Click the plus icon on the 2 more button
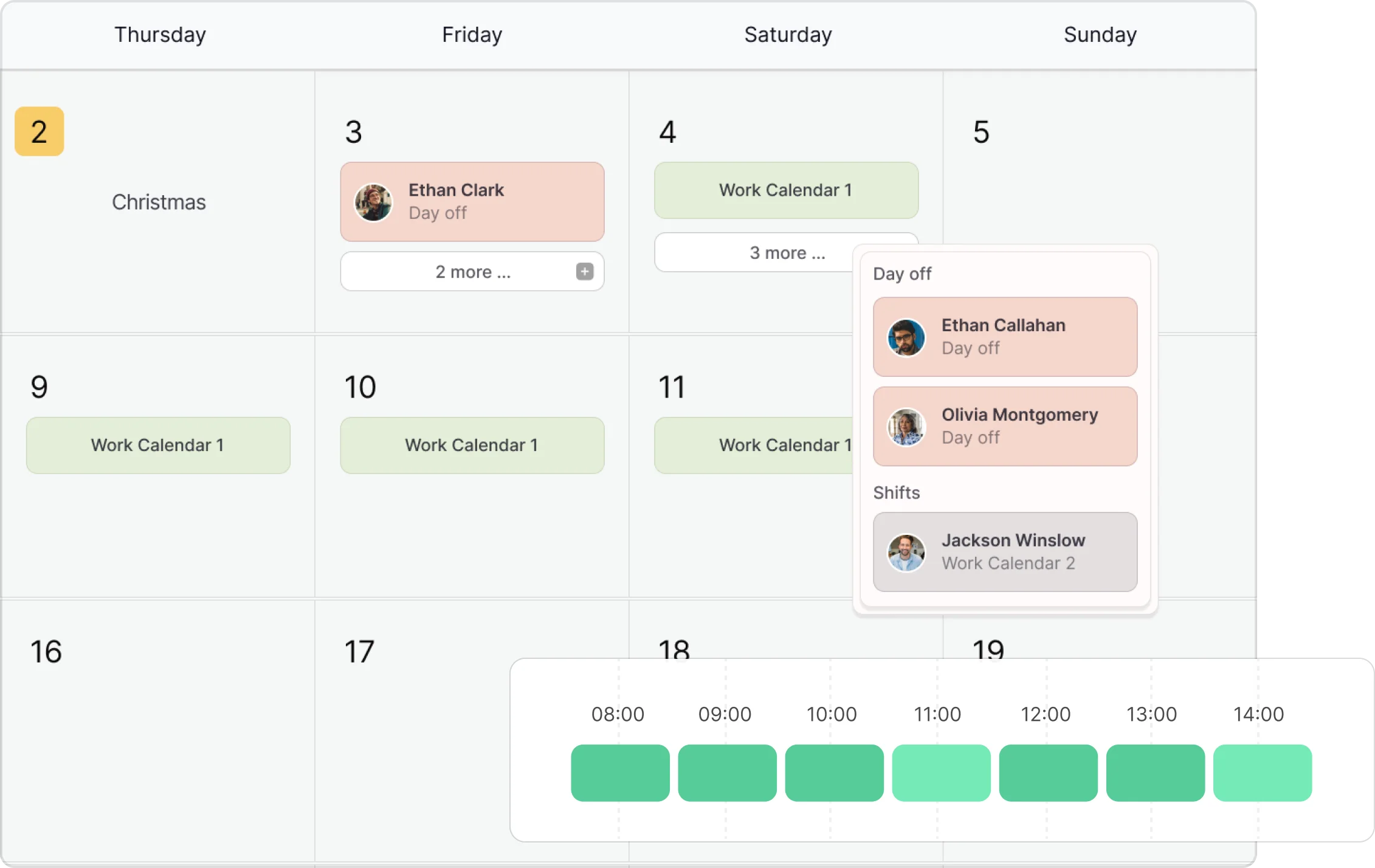Image resolution: width=1375 pixels, height=868 pixels. point(584,272)
